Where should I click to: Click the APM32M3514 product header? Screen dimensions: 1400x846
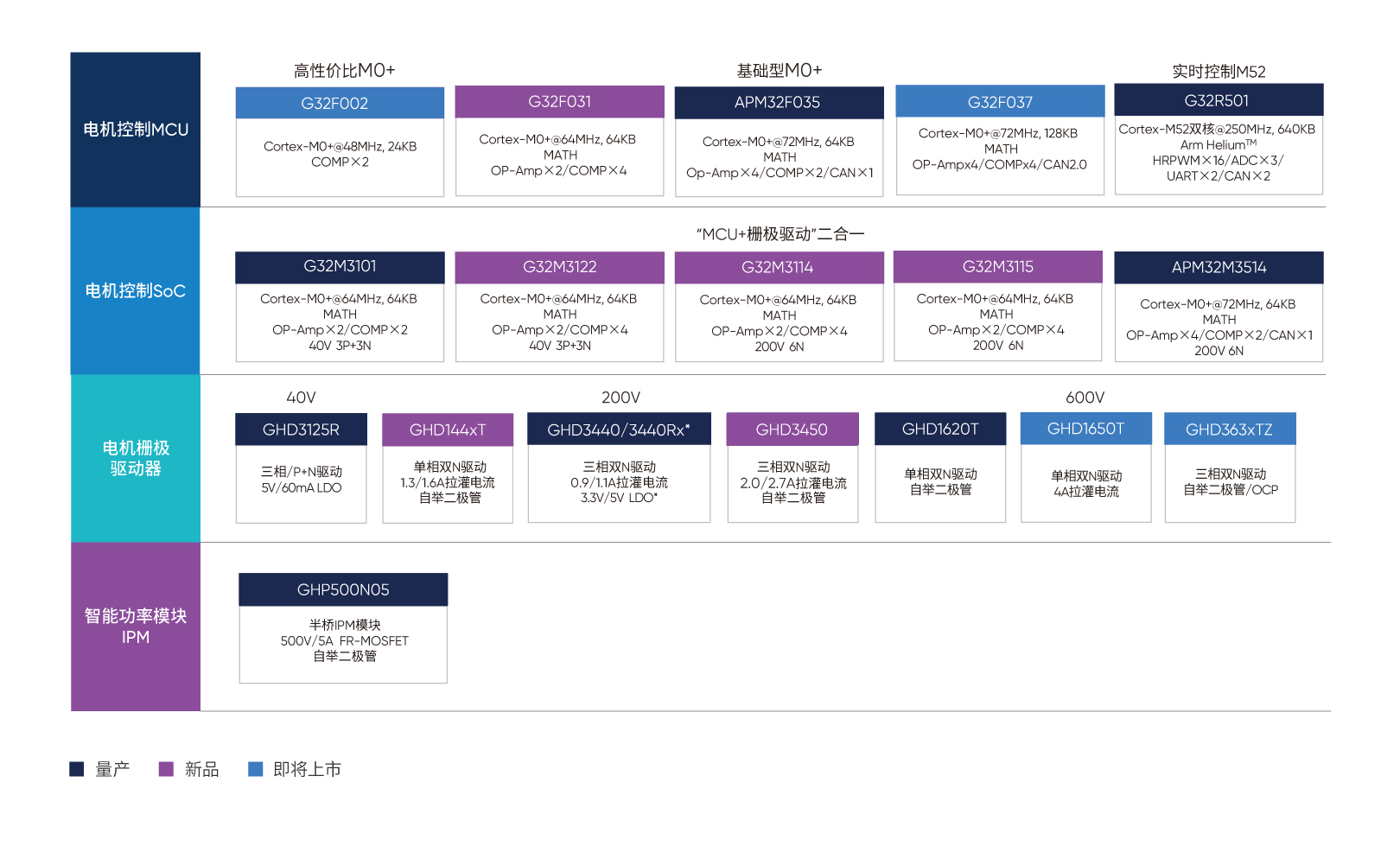[1219, 268]
